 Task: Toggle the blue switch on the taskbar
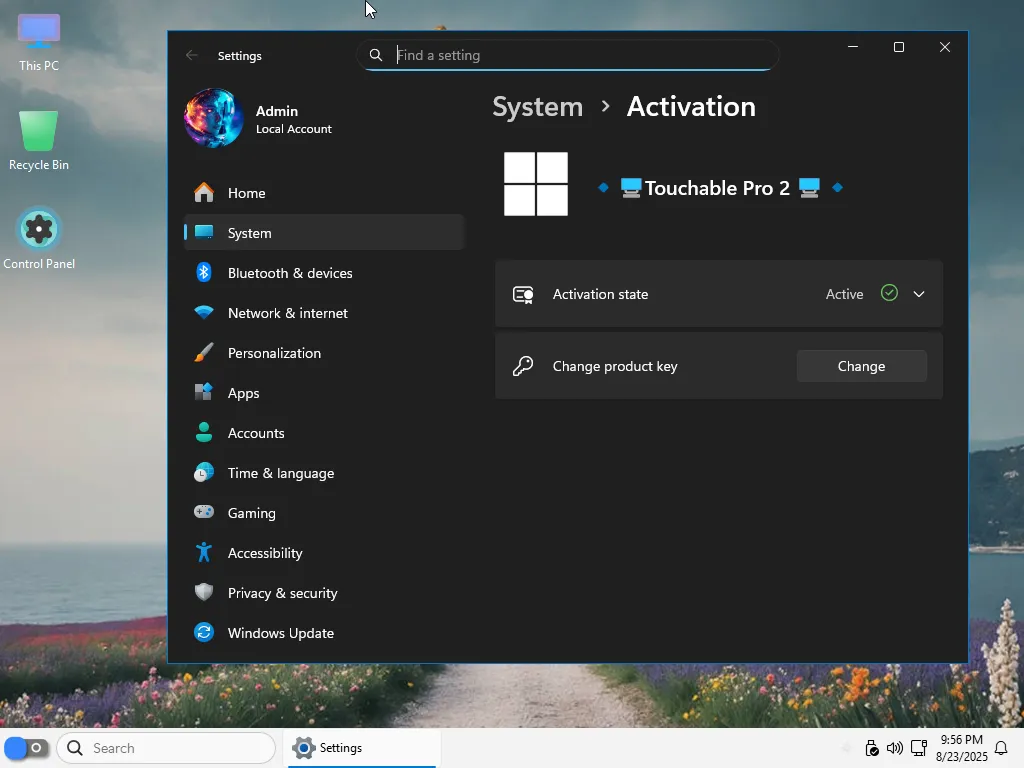click(x=26, y=748)
